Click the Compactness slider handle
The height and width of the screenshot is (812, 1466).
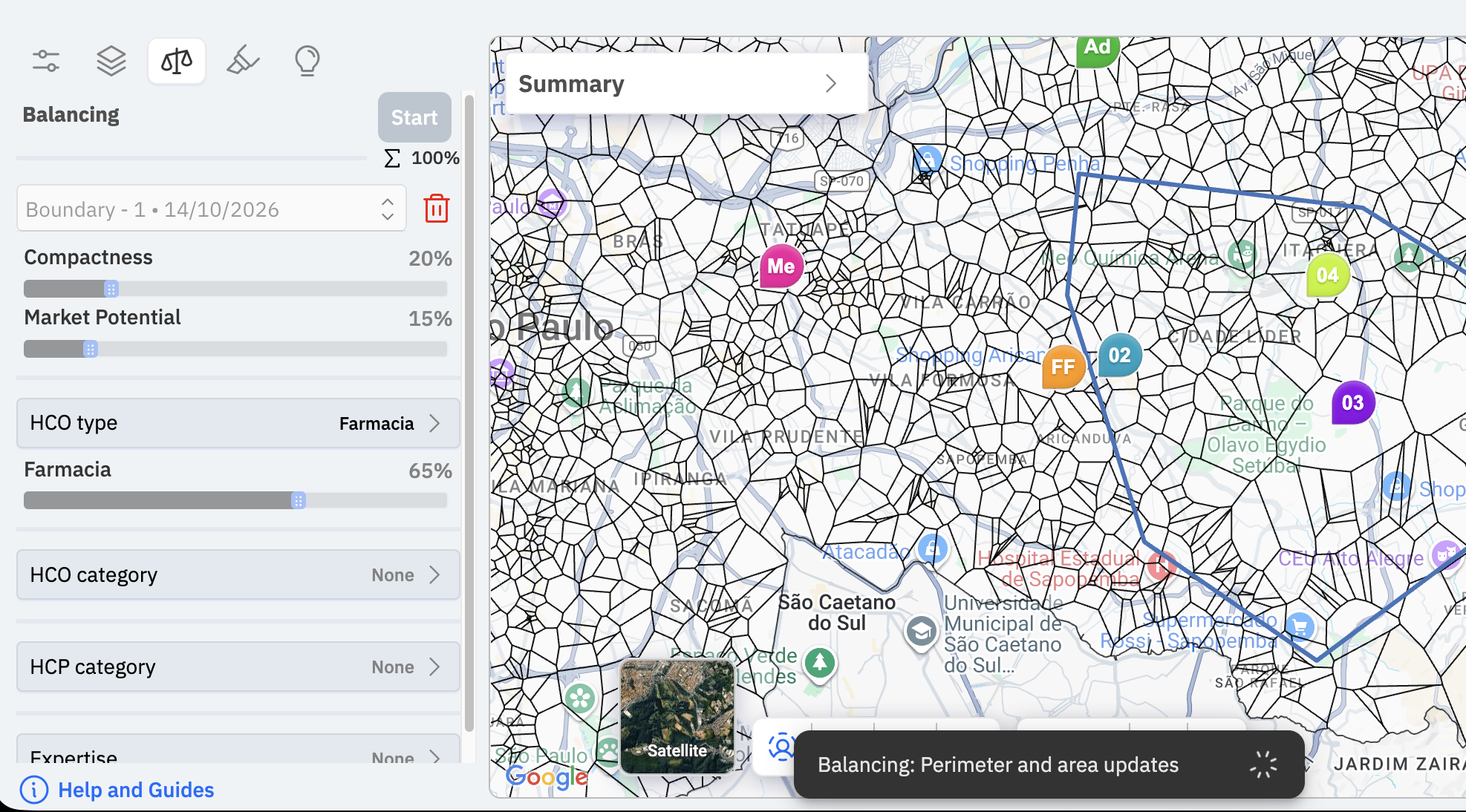click(x=111, y=289)
